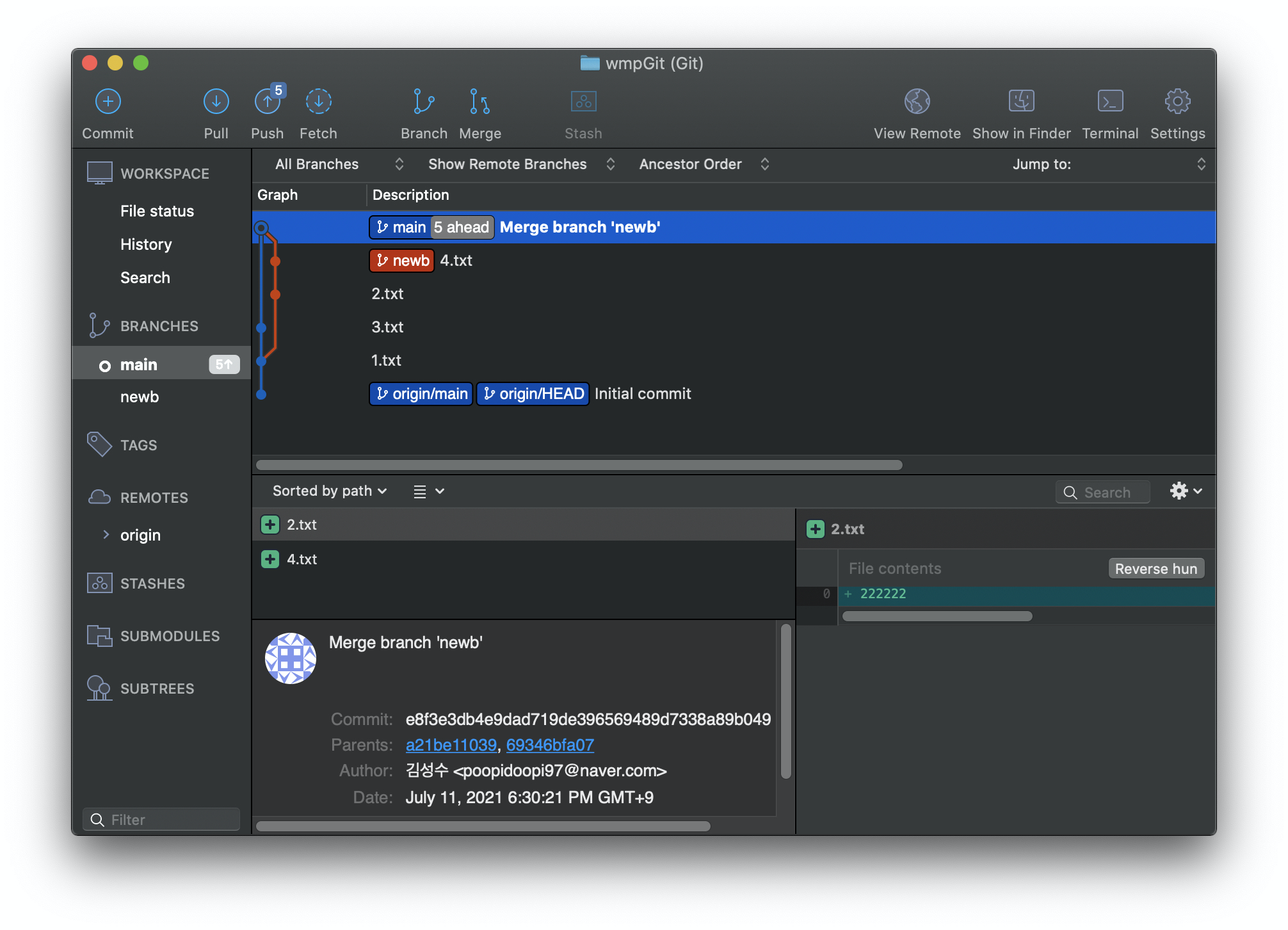Select the newb branch in the sidebar

pyautogui.click(x=140, y=397)
